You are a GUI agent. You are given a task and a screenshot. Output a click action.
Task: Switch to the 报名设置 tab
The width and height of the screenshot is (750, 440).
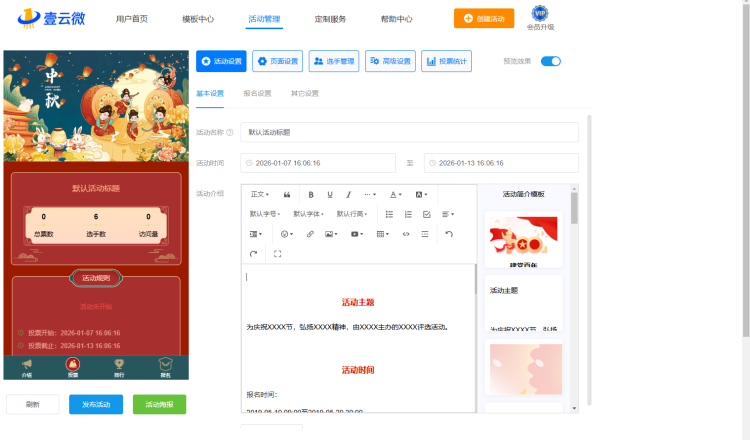[257, 93]
